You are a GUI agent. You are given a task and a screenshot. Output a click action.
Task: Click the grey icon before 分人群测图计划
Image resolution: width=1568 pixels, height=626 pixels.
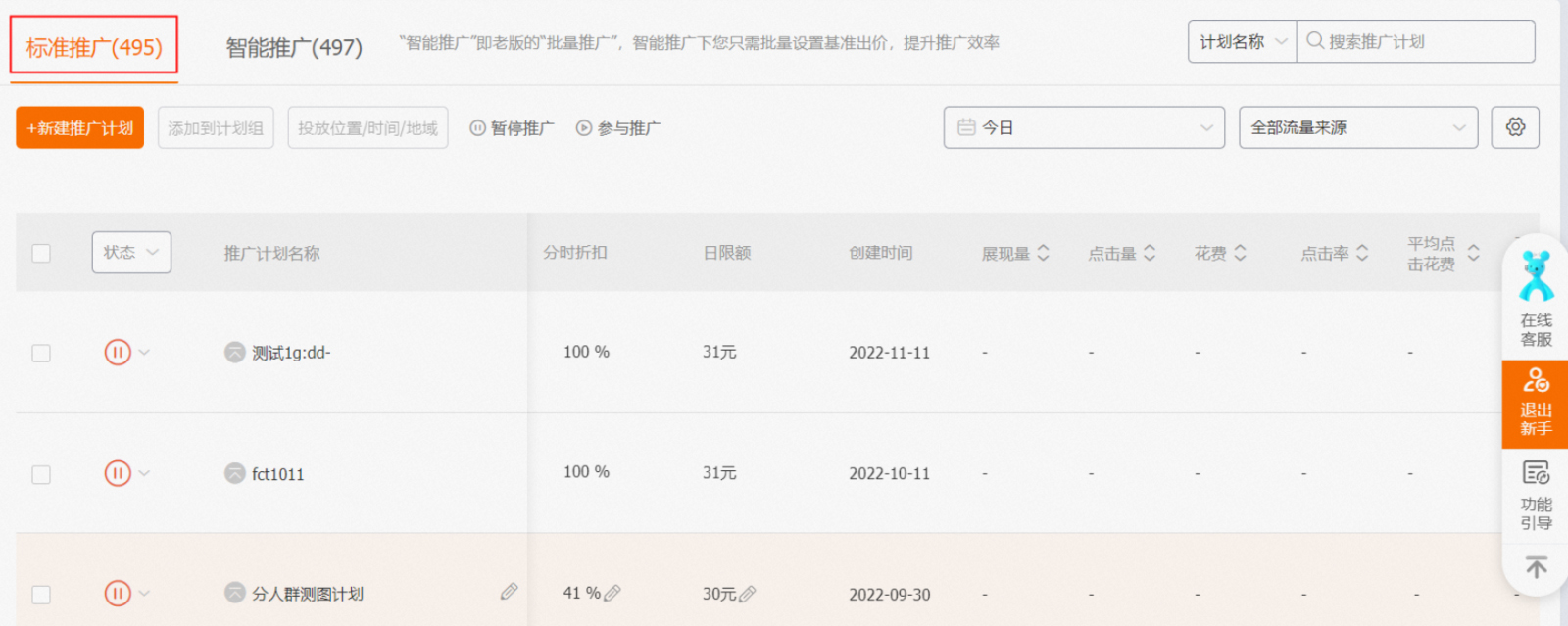tap(234, 593)
